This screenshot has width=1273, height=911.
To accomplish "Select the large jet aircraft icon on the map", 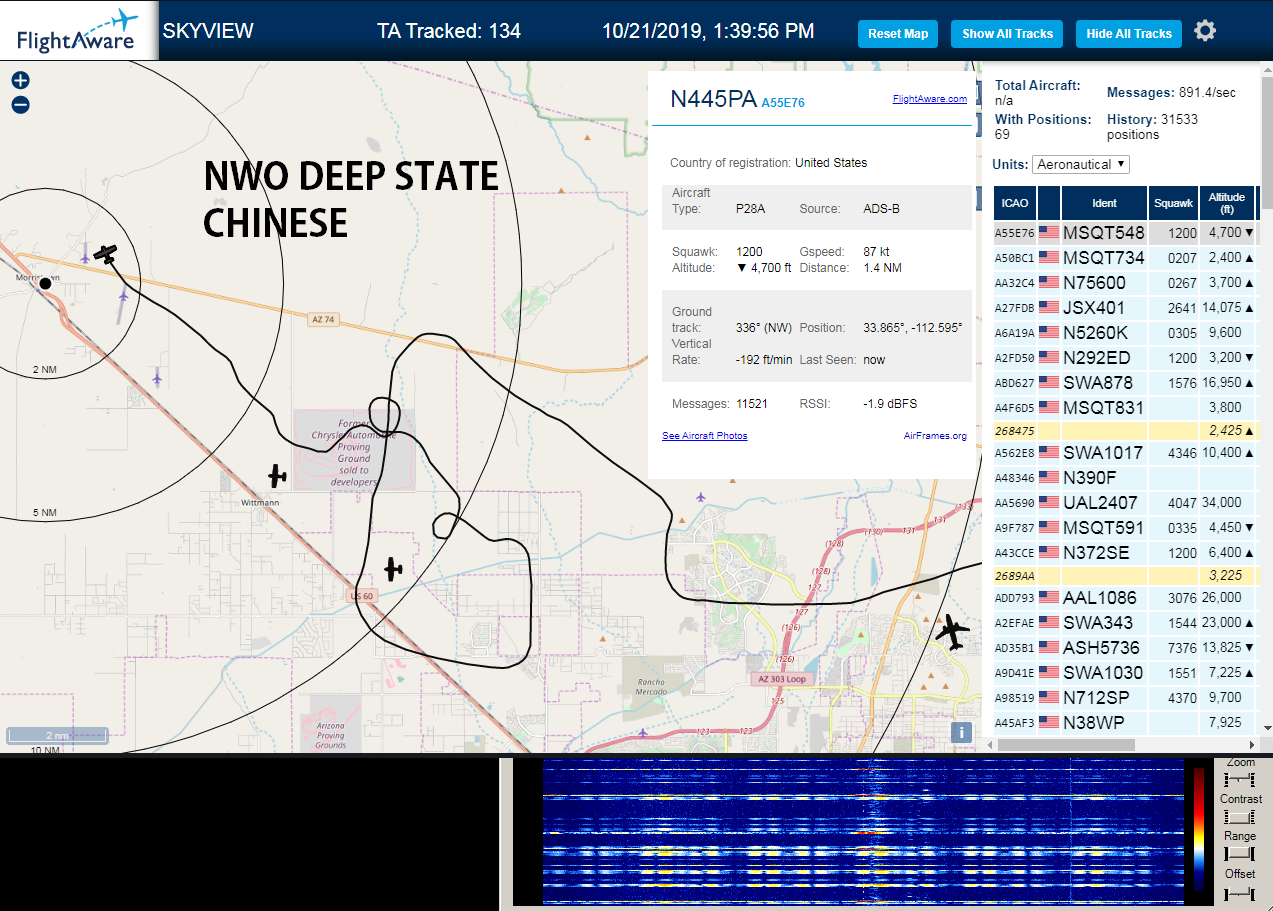I will [953, 632].
